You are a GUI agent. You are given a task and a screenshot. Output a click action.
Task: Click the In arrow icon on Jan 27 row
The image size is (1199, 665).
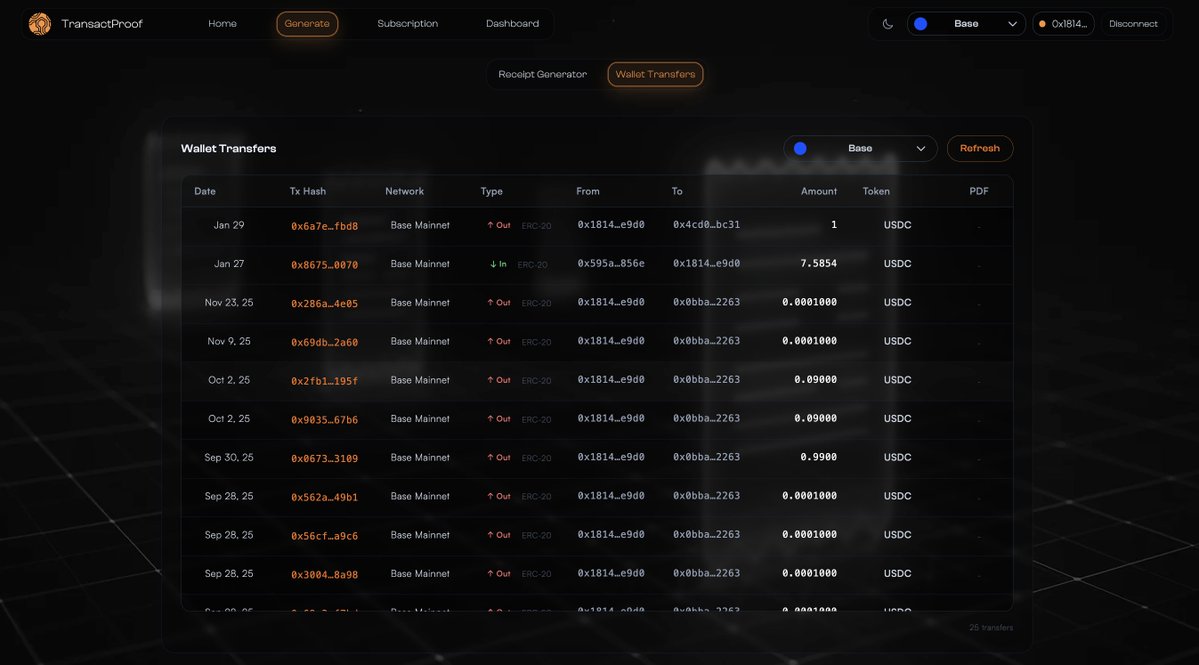tap(493, 264)
